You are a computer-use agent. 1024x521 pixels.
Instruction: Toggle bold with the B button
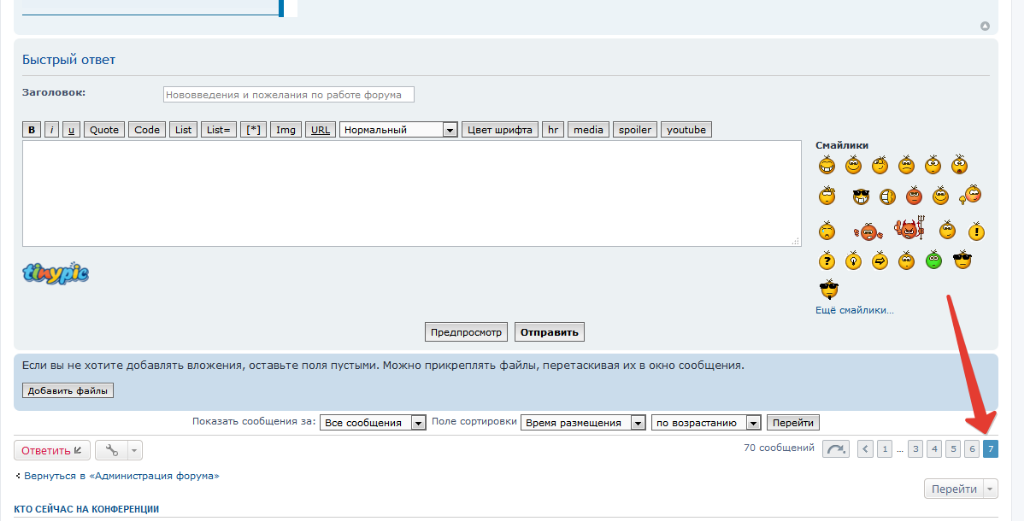pyautogui.click(x=31, y=130)
